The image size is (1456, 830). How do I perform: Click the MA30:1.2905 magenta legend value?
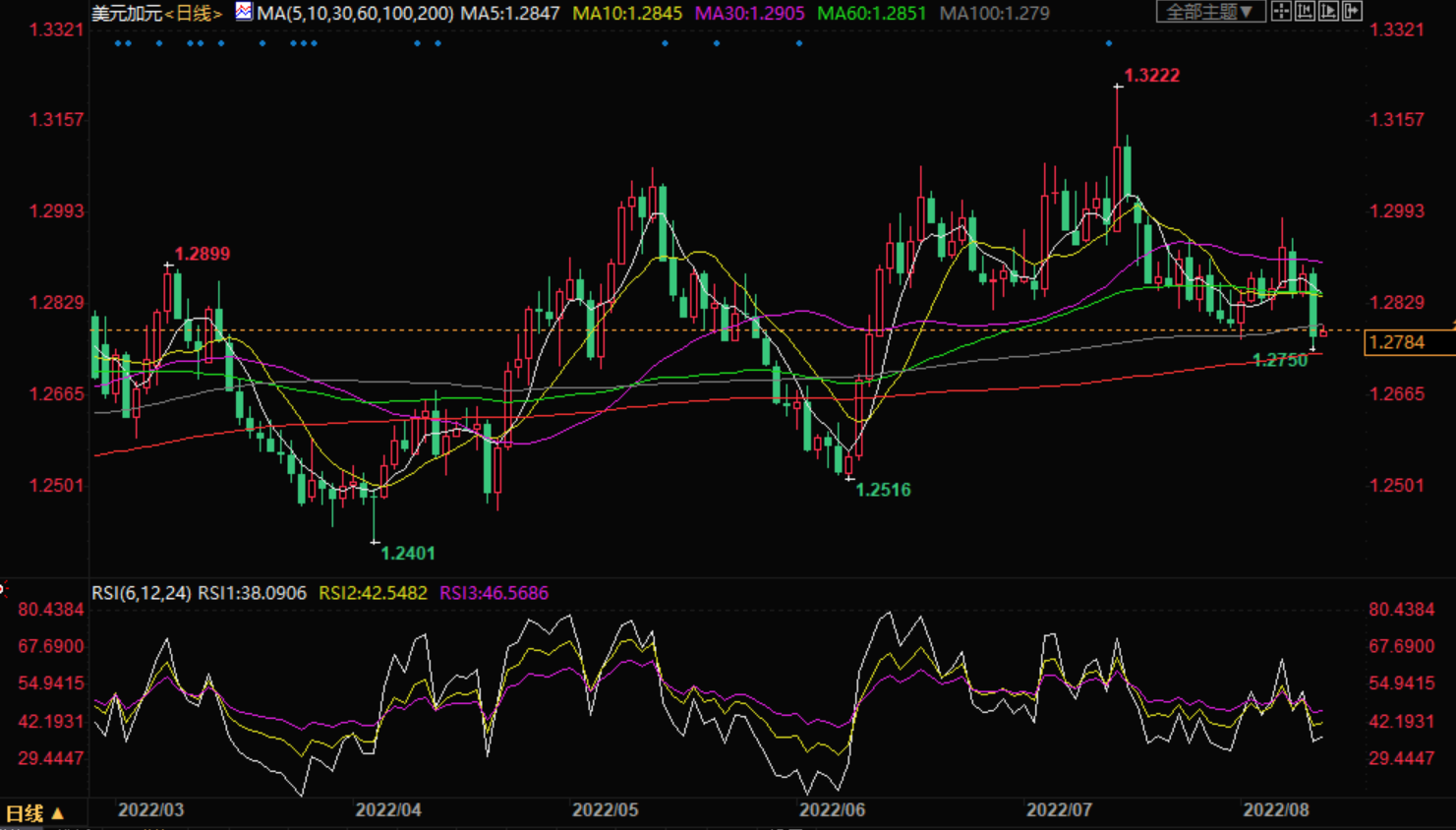(749, 13)
